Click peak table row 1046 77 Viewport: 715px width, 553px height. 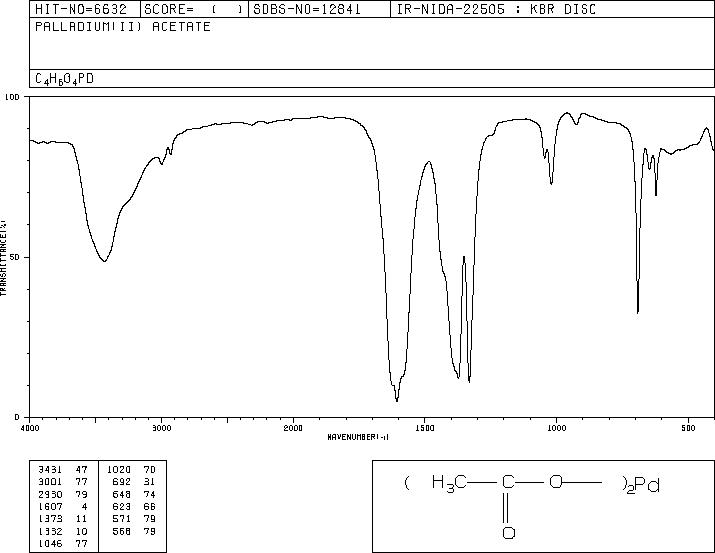[63, 544]
